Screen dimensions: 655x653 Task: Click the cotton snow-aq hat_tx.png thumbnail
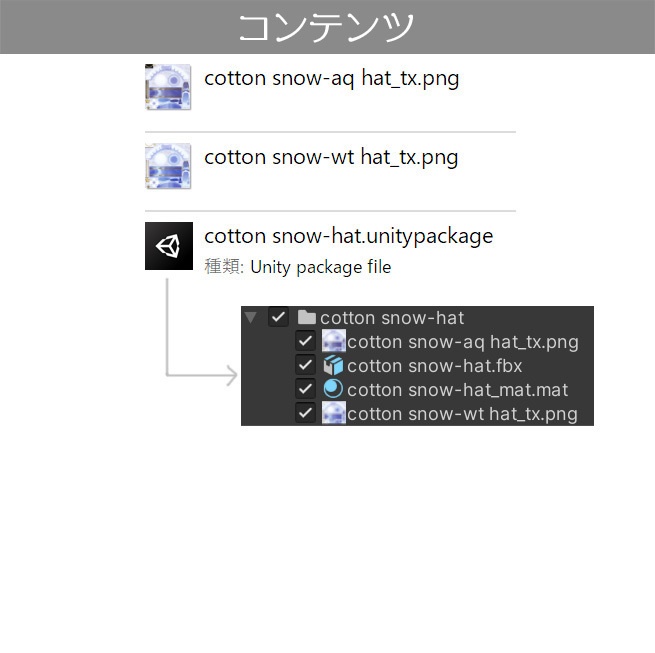point(168,87)
